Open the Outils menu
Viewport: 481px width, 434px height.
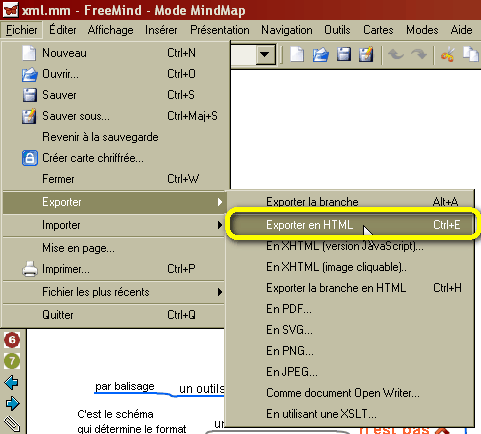click(337, 30)
